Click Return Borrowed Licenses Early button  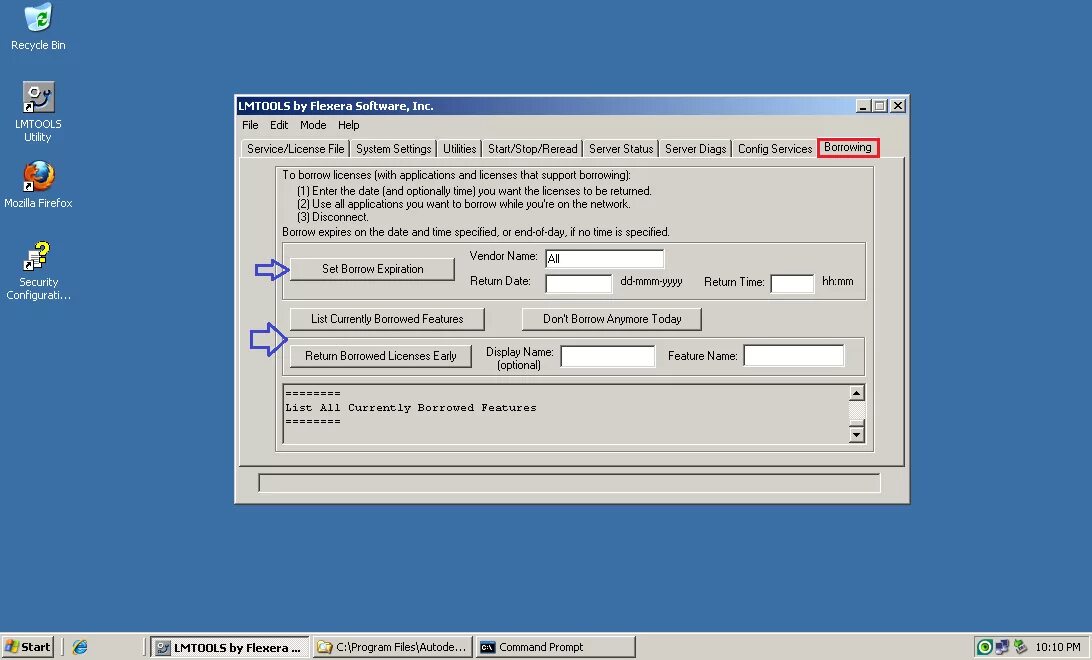pos(381,356)
